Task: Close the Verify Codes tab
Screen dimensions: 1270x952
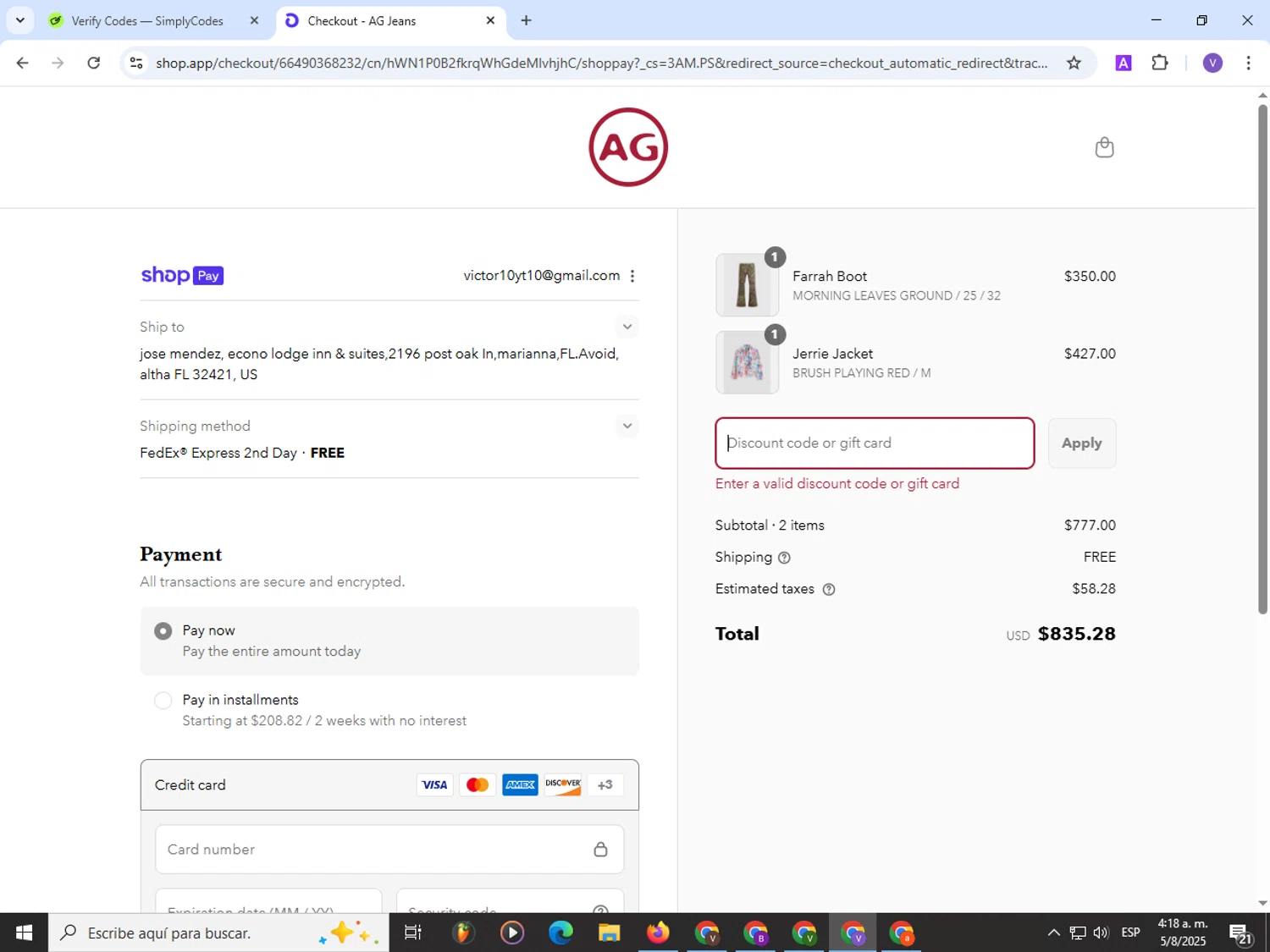Action: (254, 20)
